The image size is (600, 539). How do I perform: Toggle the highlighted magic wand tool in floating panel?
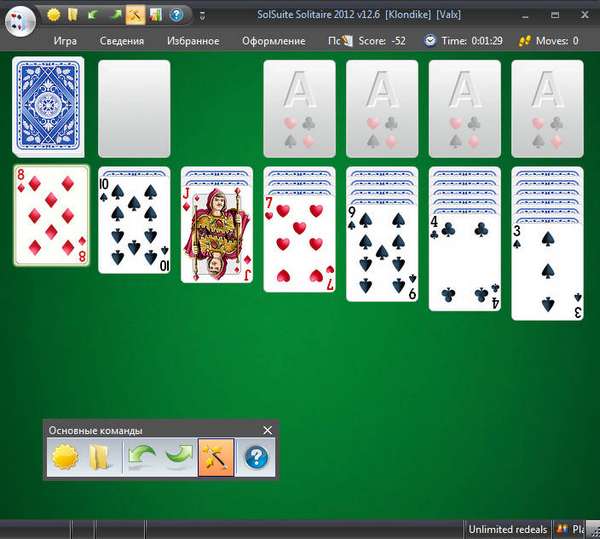point(216,458)
